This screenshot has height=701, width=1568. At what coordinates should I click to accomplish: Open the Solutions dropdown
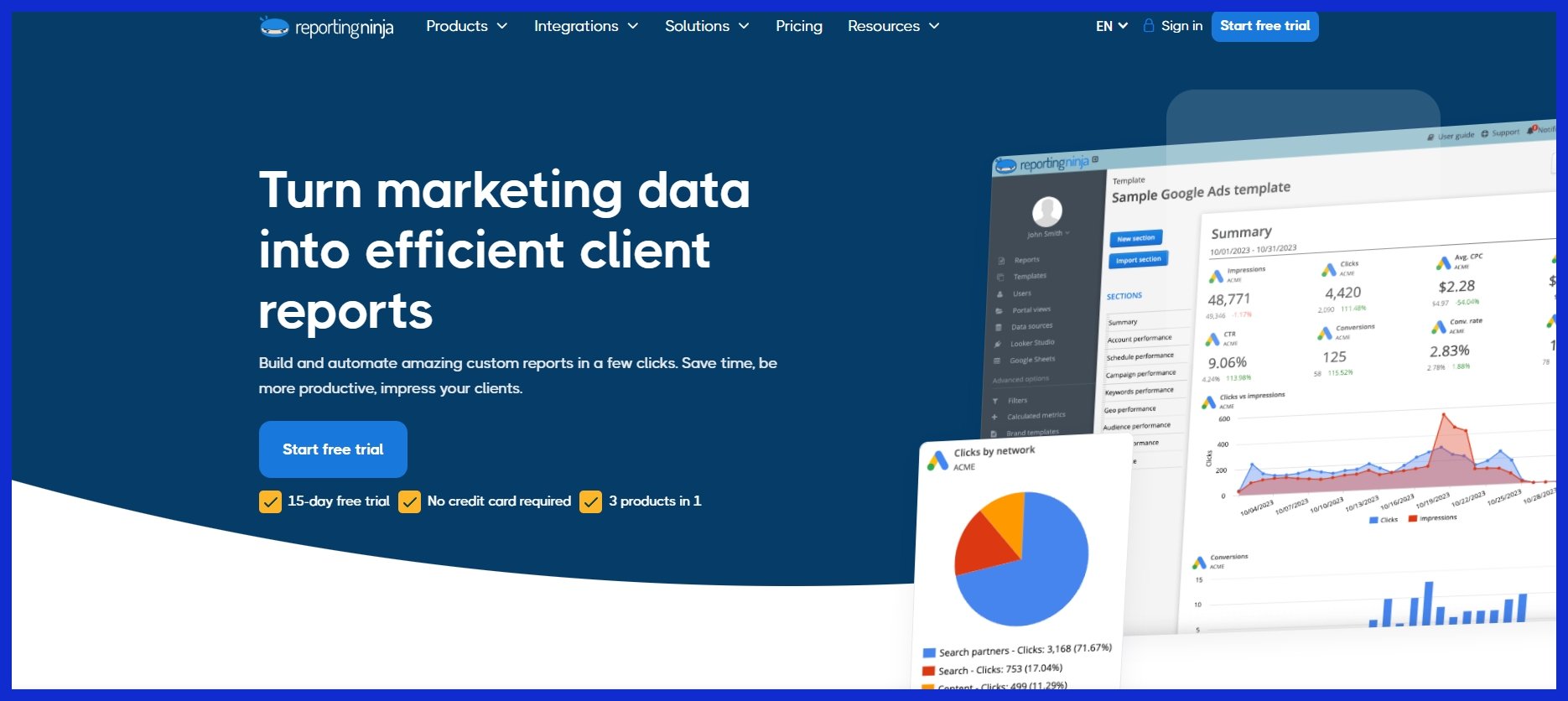pyautogui.click(x=707, y=26)
